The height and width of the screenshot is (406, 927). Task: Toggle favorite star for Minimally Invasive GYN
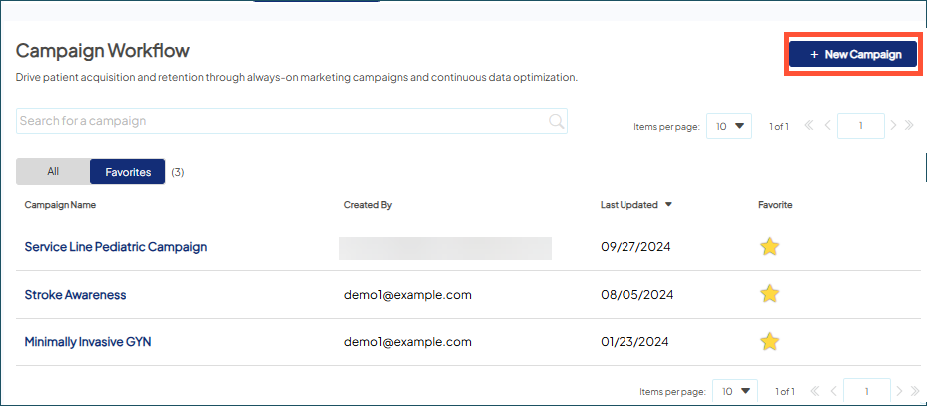coord(769,342)
